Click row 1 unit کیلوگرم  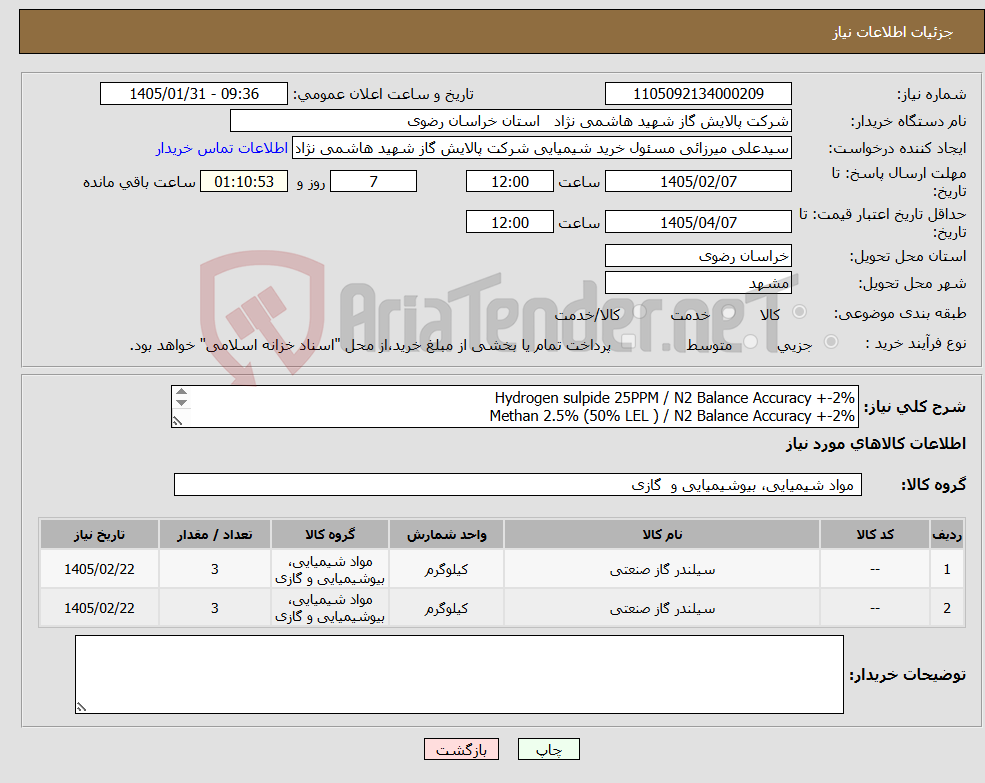446,569
